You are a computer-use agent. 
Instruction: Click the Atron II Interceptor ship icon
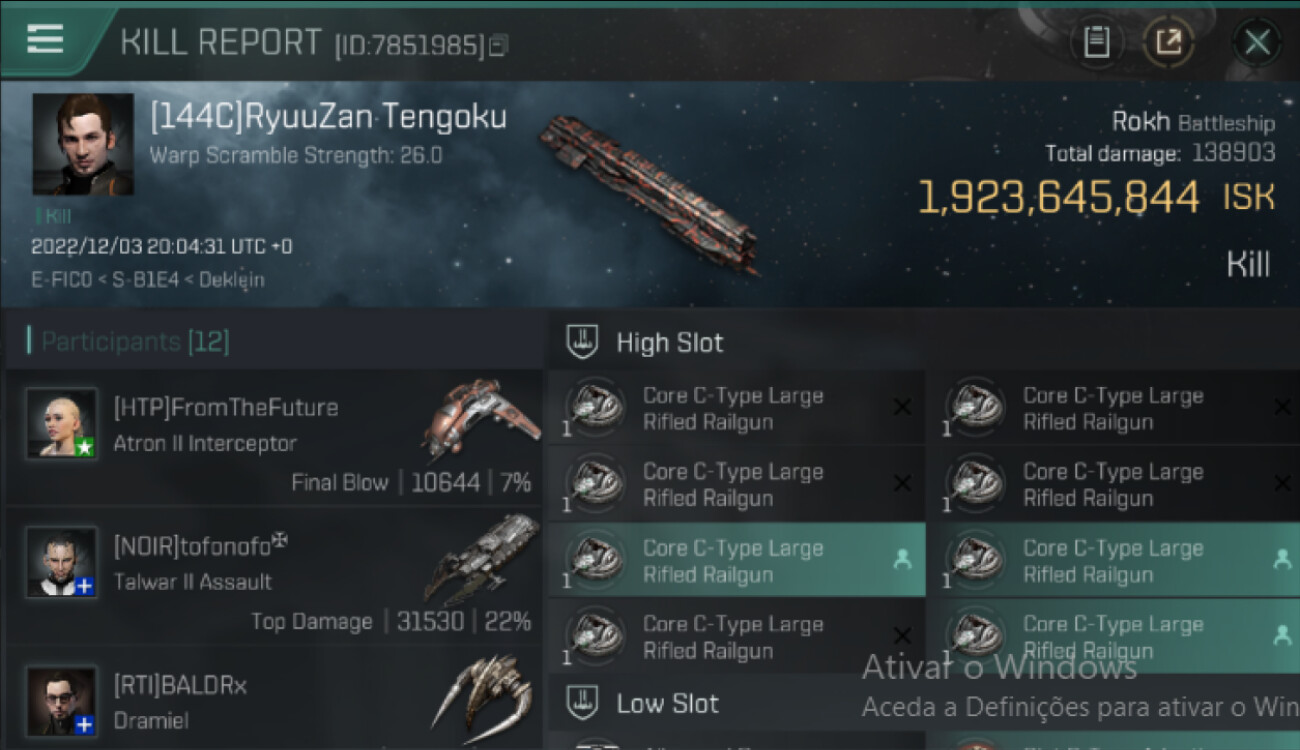tap(480, 415)
